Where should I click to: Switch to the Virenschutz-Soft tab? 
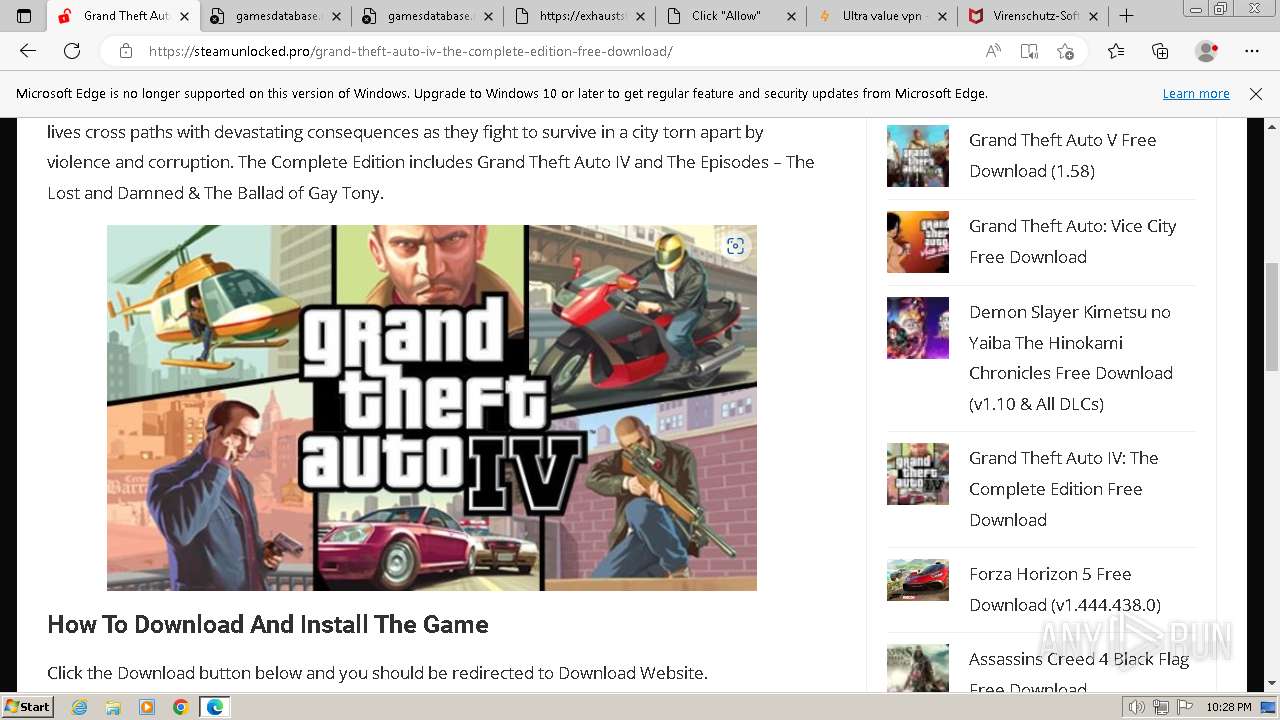[1033, 16]
